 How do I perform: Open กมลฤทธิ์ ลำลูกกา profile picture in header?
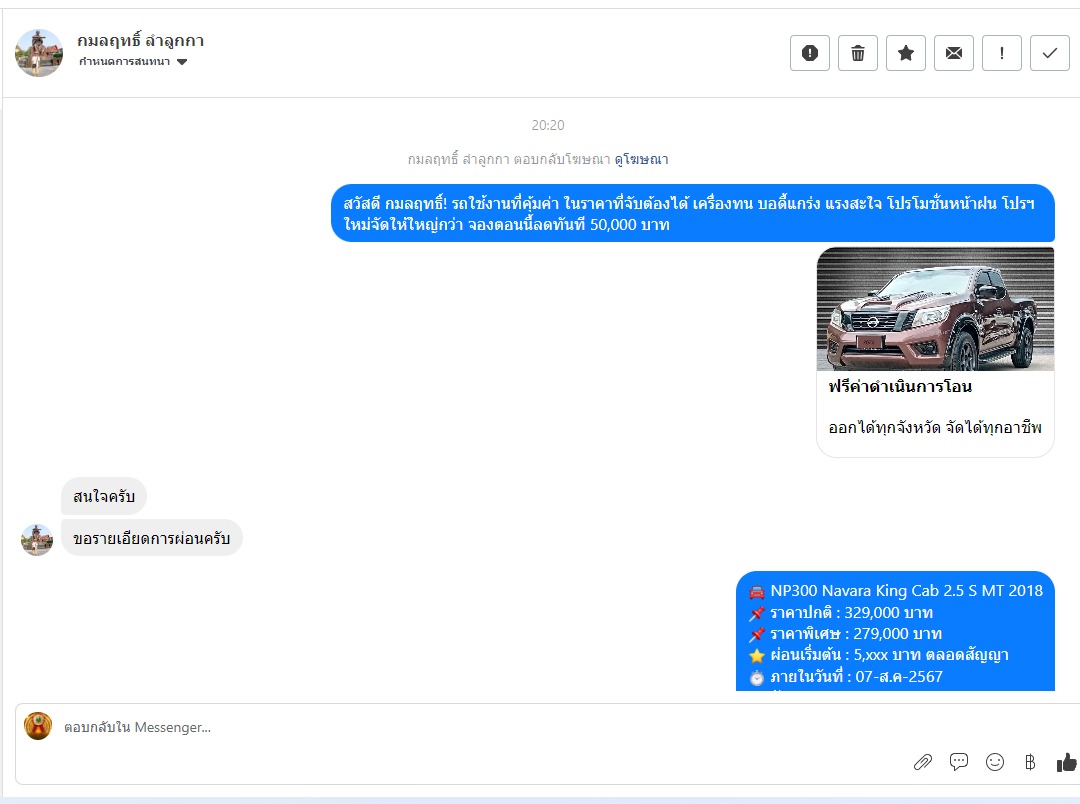(39, 53)
